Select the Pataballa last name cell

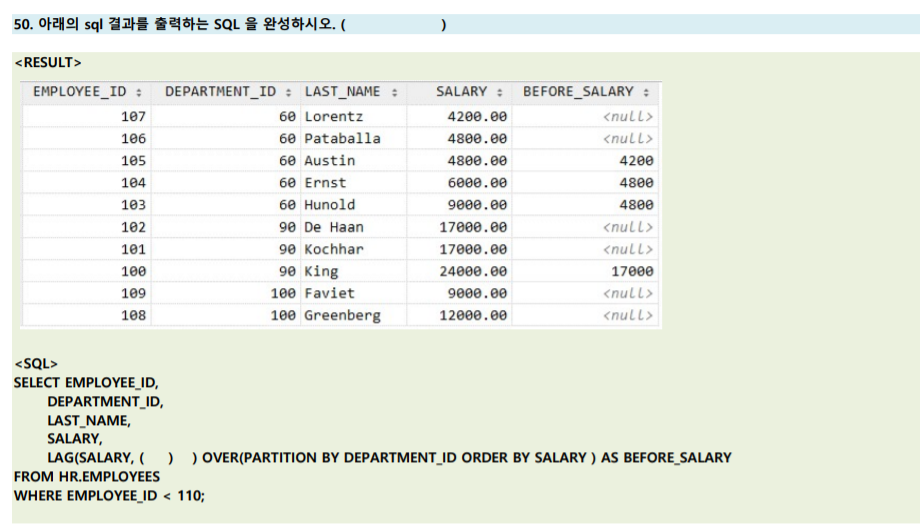pos(353,139)
